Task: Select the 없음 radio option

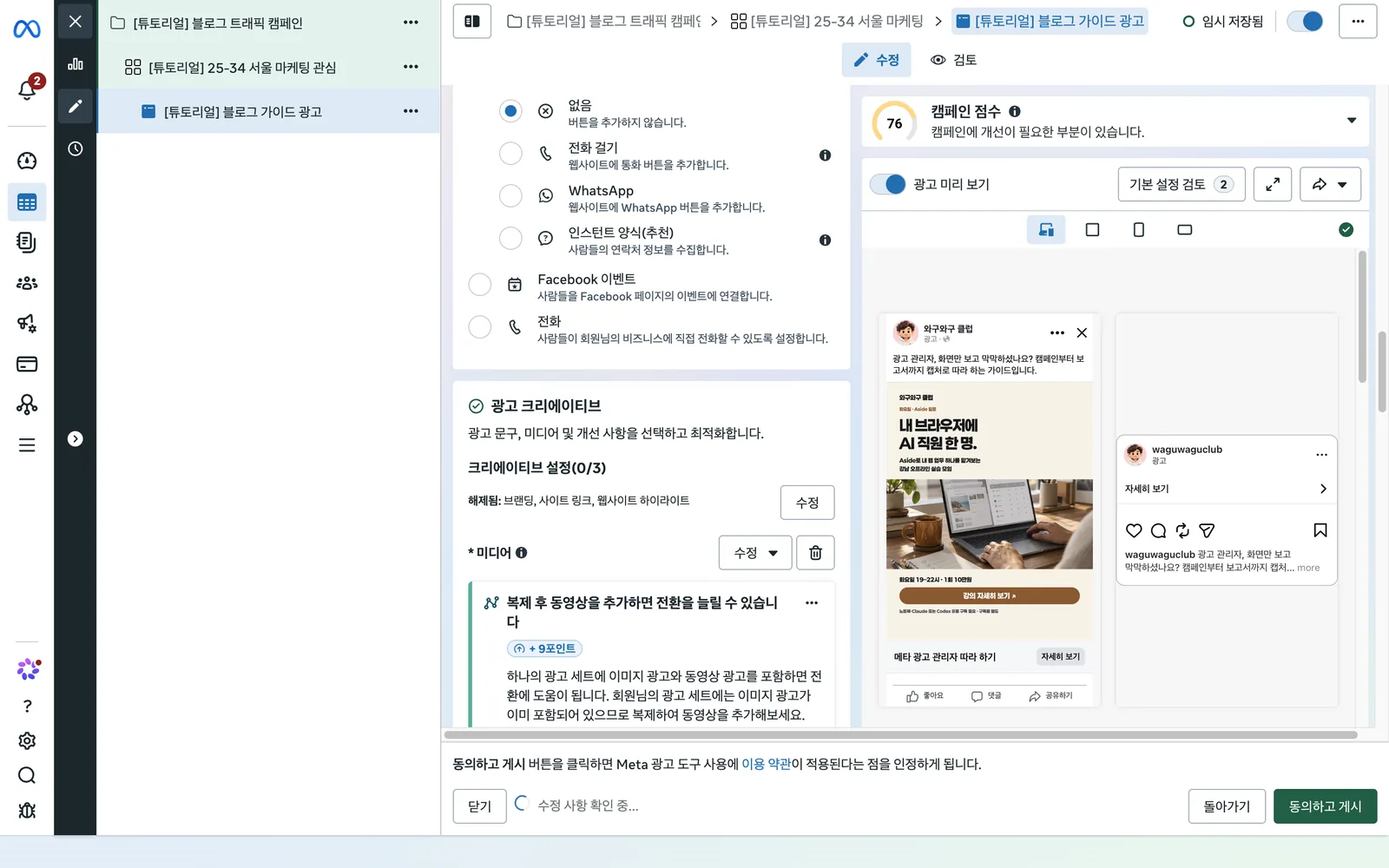Action: 510,110
